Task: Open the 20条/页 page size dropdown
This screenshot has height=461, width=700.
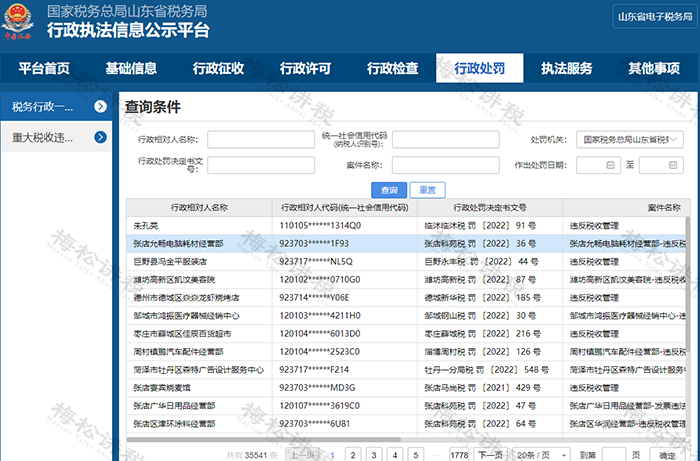Action: coord(541,455)
